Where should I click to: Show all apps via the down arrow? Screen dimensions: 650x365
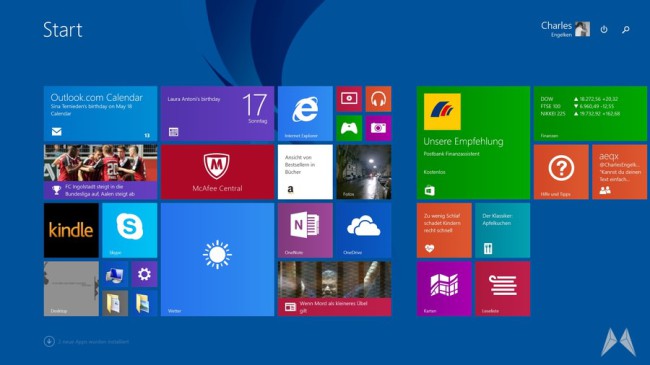[x=49, y=341]
